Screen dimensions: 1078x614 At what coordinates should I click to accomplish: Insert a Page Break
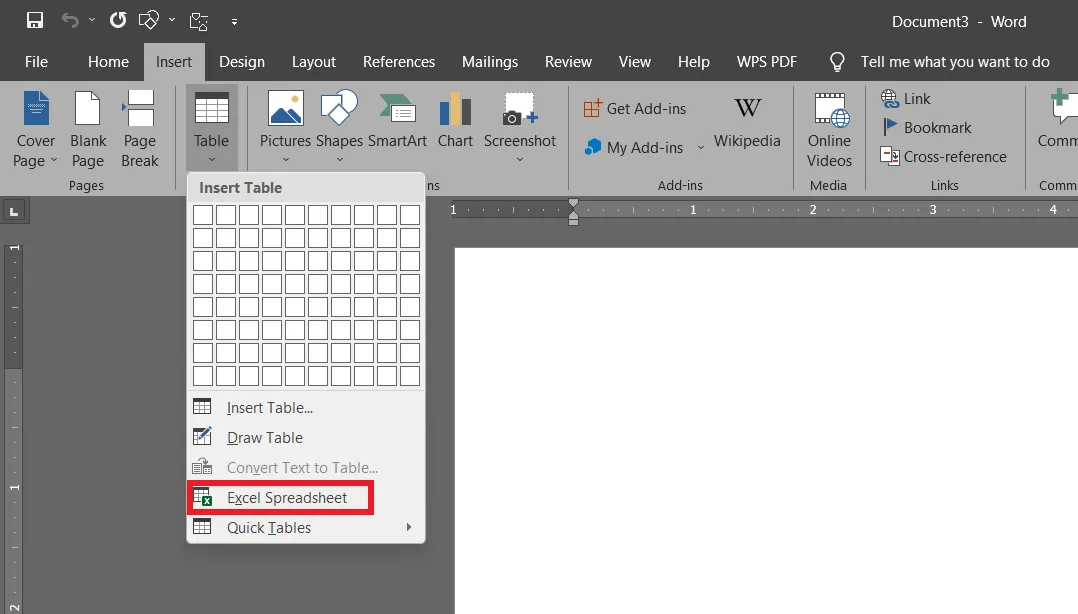tap(140, 129)
